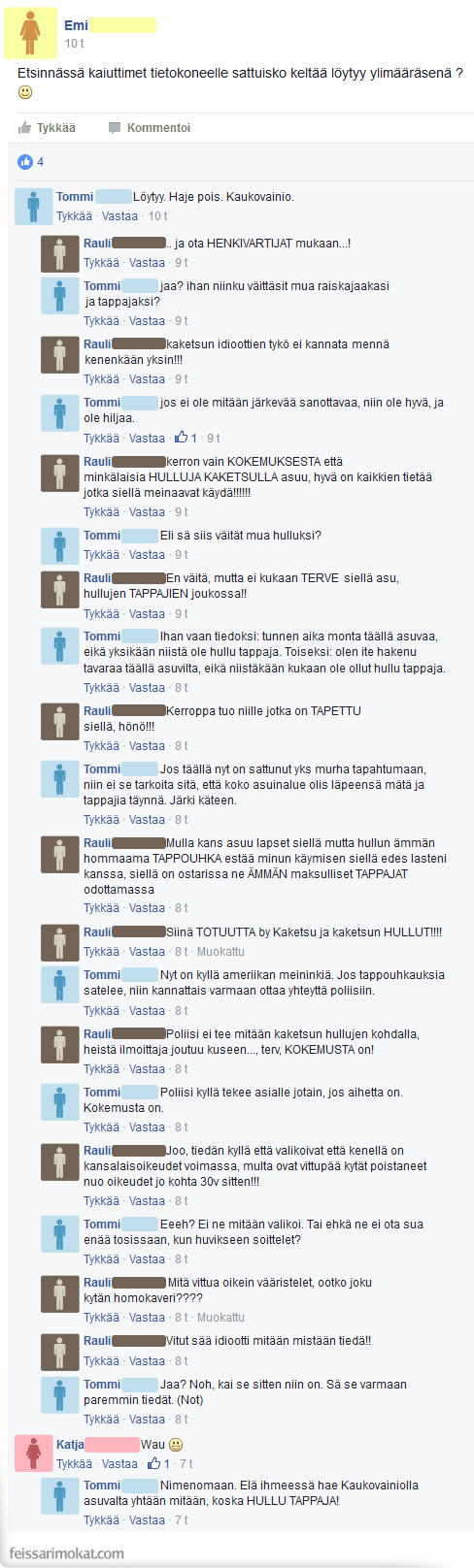Click Katja's pink profile avatar
474x1568 pixels.
(33, 1453)
